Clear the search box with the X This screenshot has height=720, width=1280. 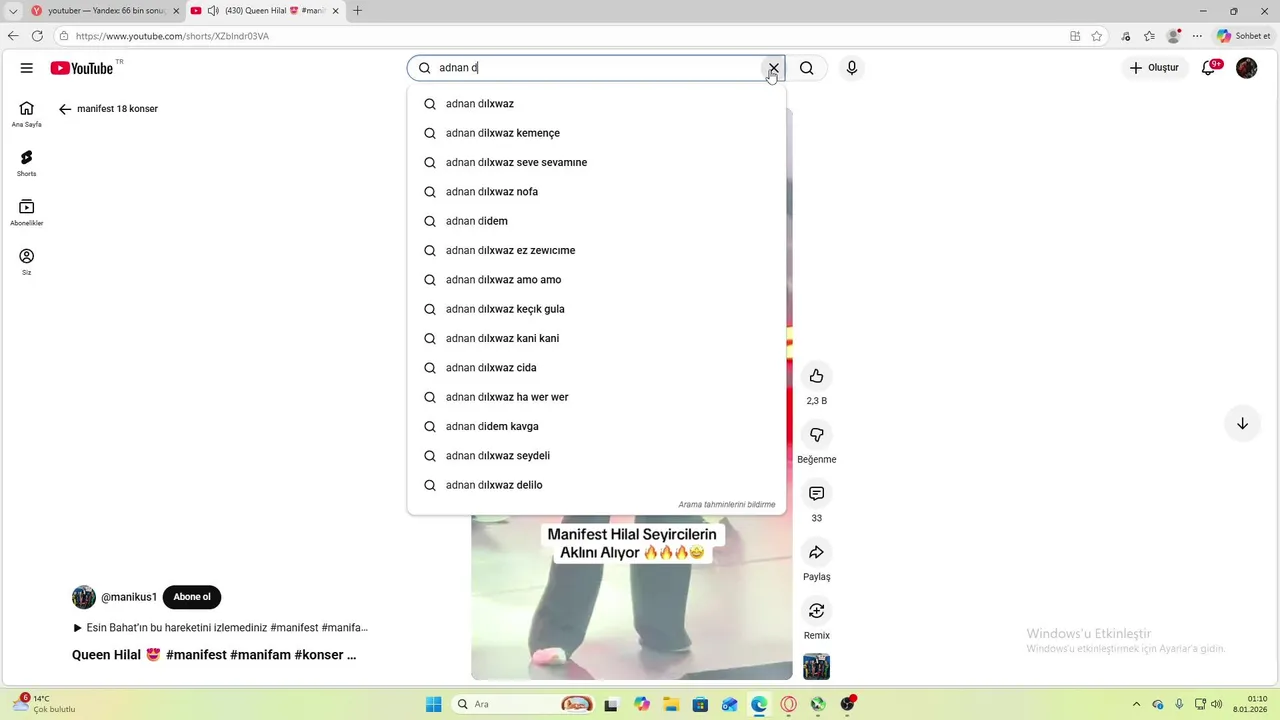tap(773, 68)
